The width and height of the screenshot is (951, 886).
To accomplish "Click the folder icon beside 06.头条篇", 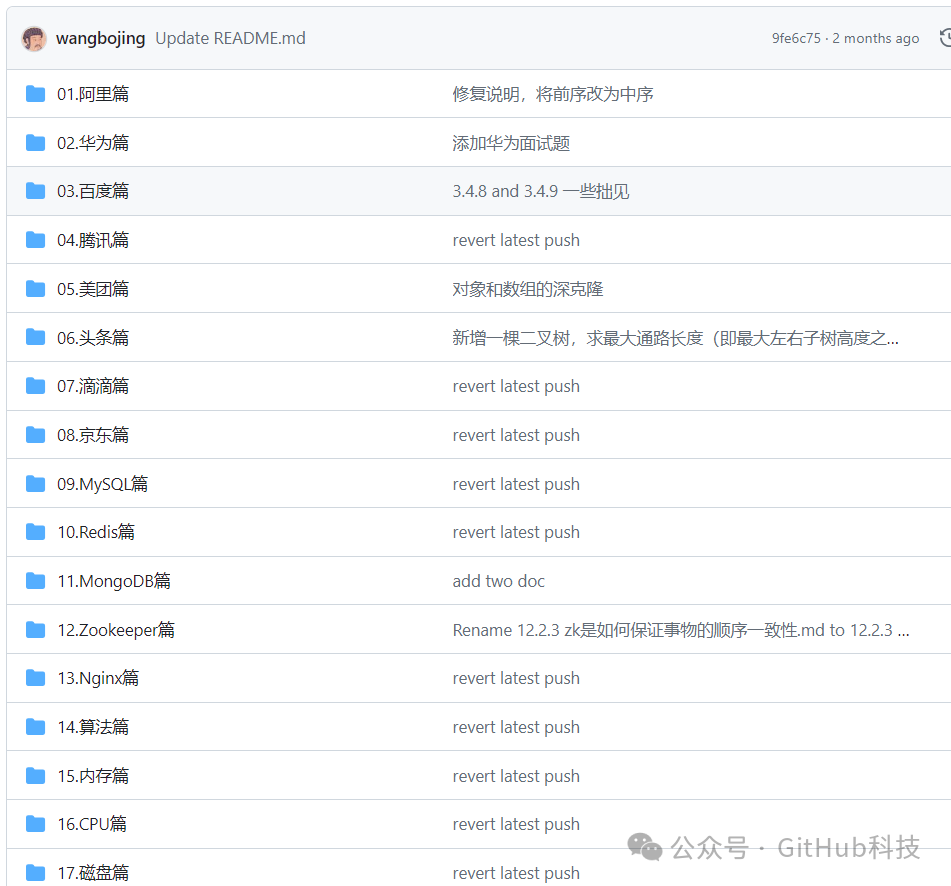I will [35, 337].
